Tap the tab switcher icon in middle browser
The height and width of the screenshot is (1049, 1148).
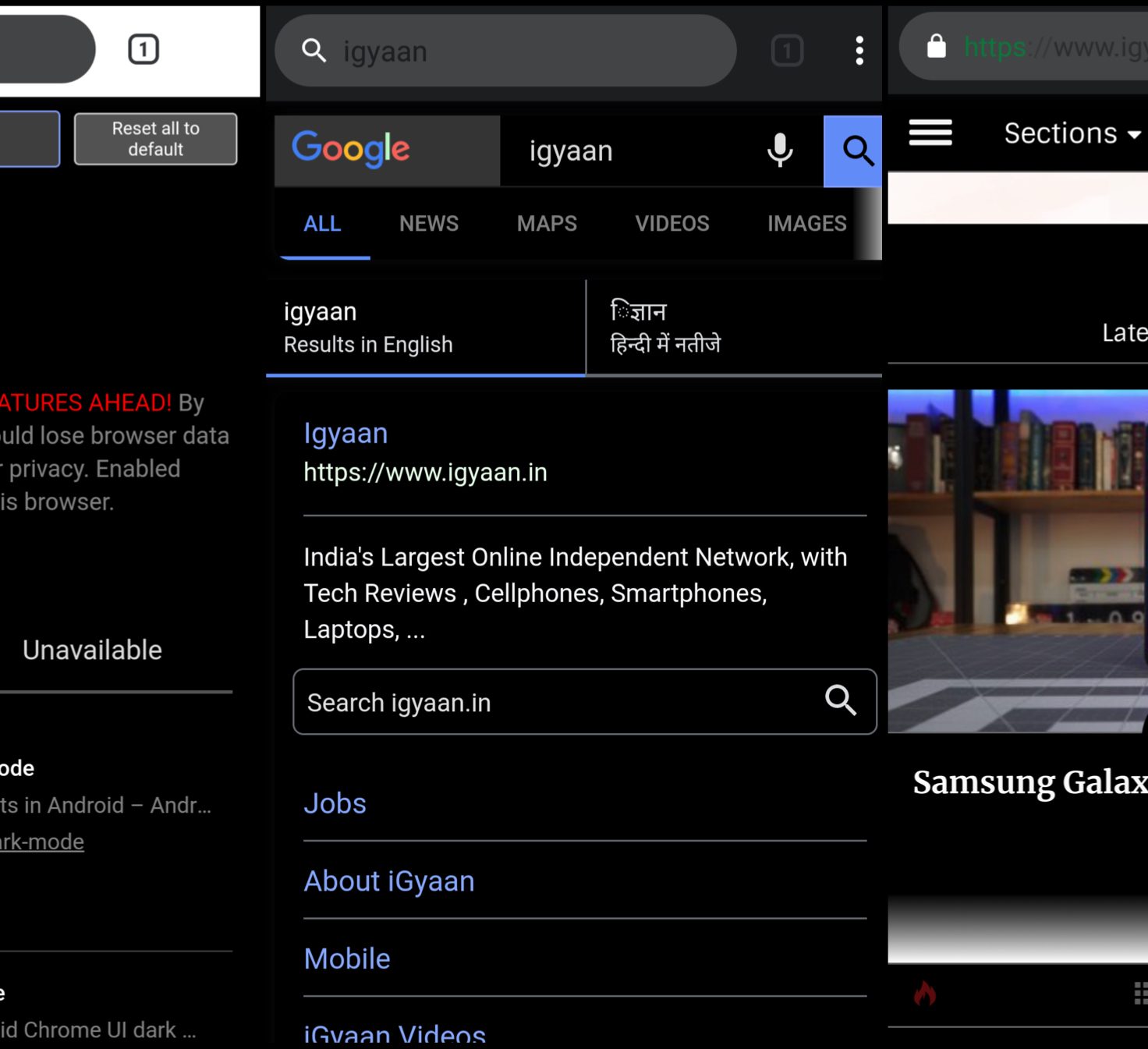pyautogui.click(x=787, y=51)
